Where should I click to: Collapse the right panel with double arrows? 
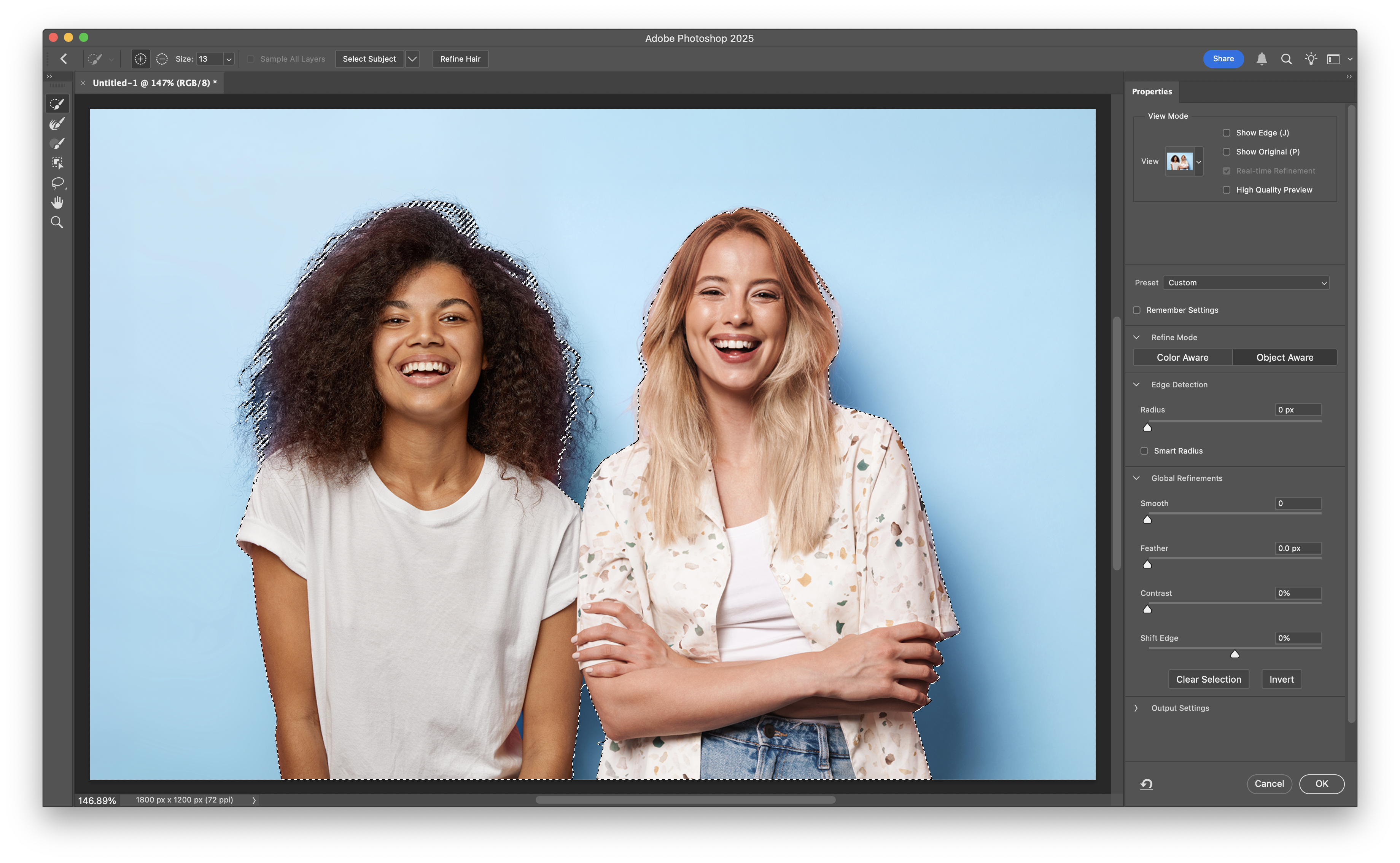(1349, 76)
